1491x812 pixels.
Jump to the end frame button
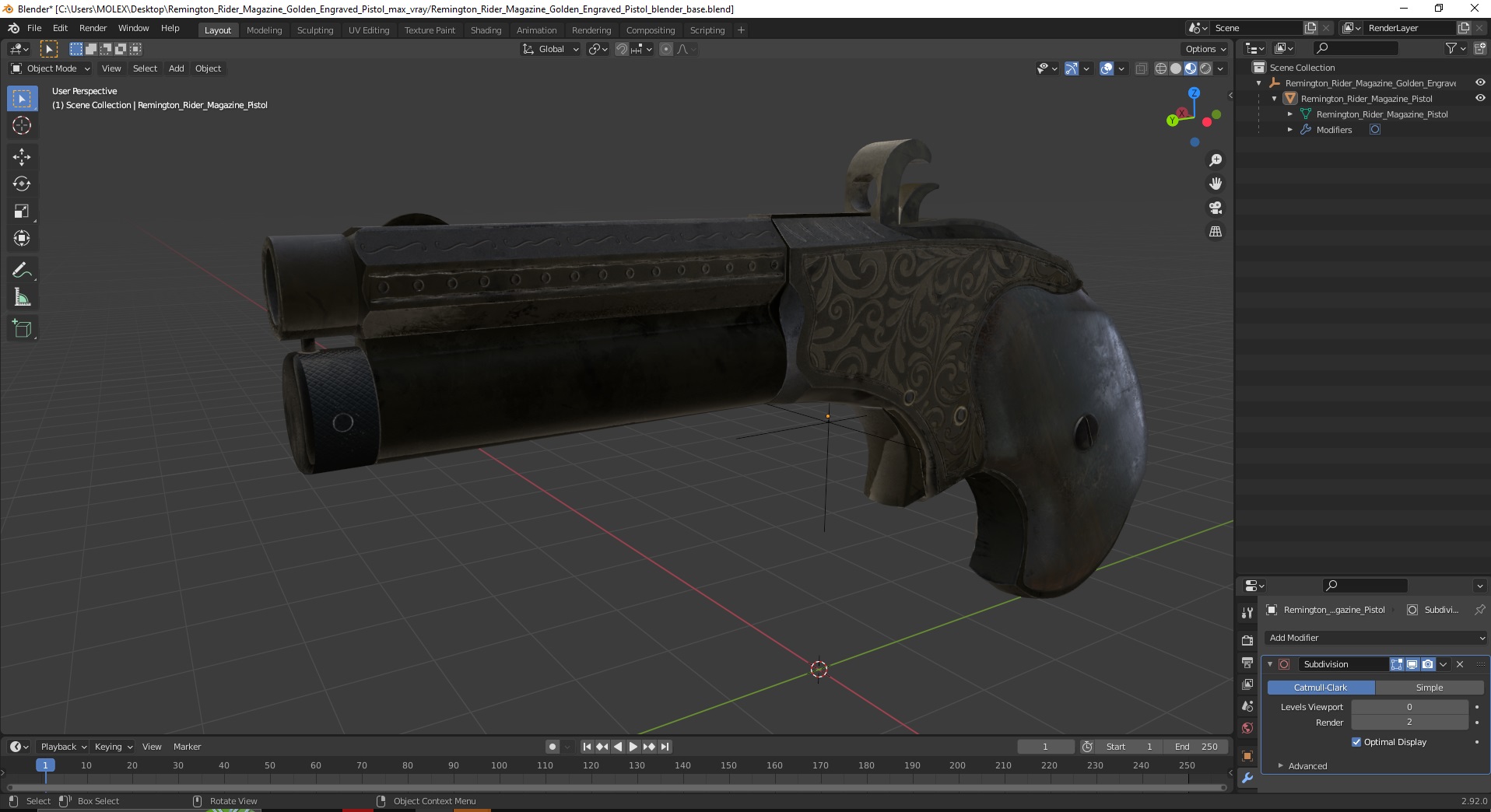point(665,747)
